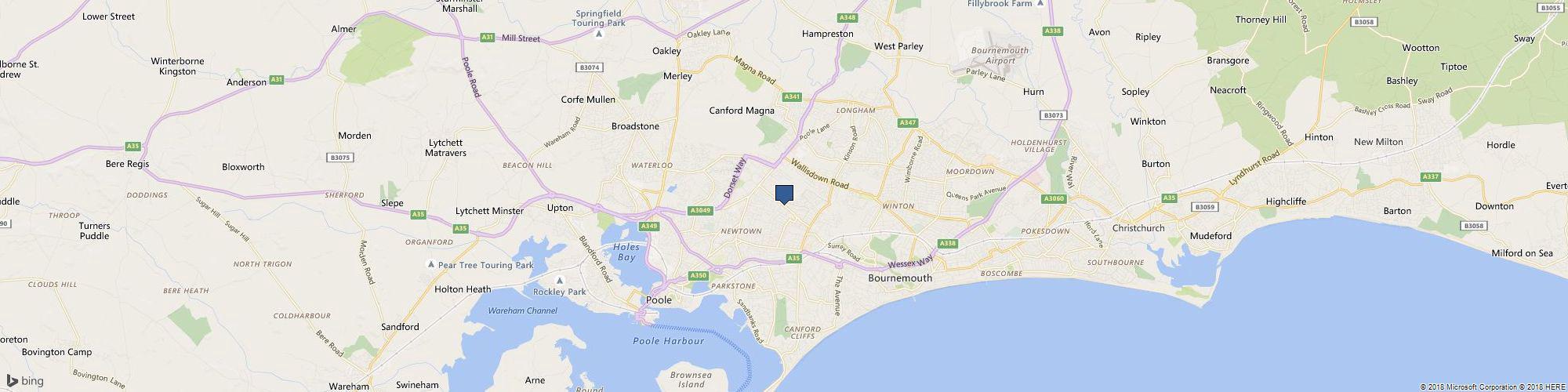Click the A338 road shield near Wessex Way

[948, 244]
